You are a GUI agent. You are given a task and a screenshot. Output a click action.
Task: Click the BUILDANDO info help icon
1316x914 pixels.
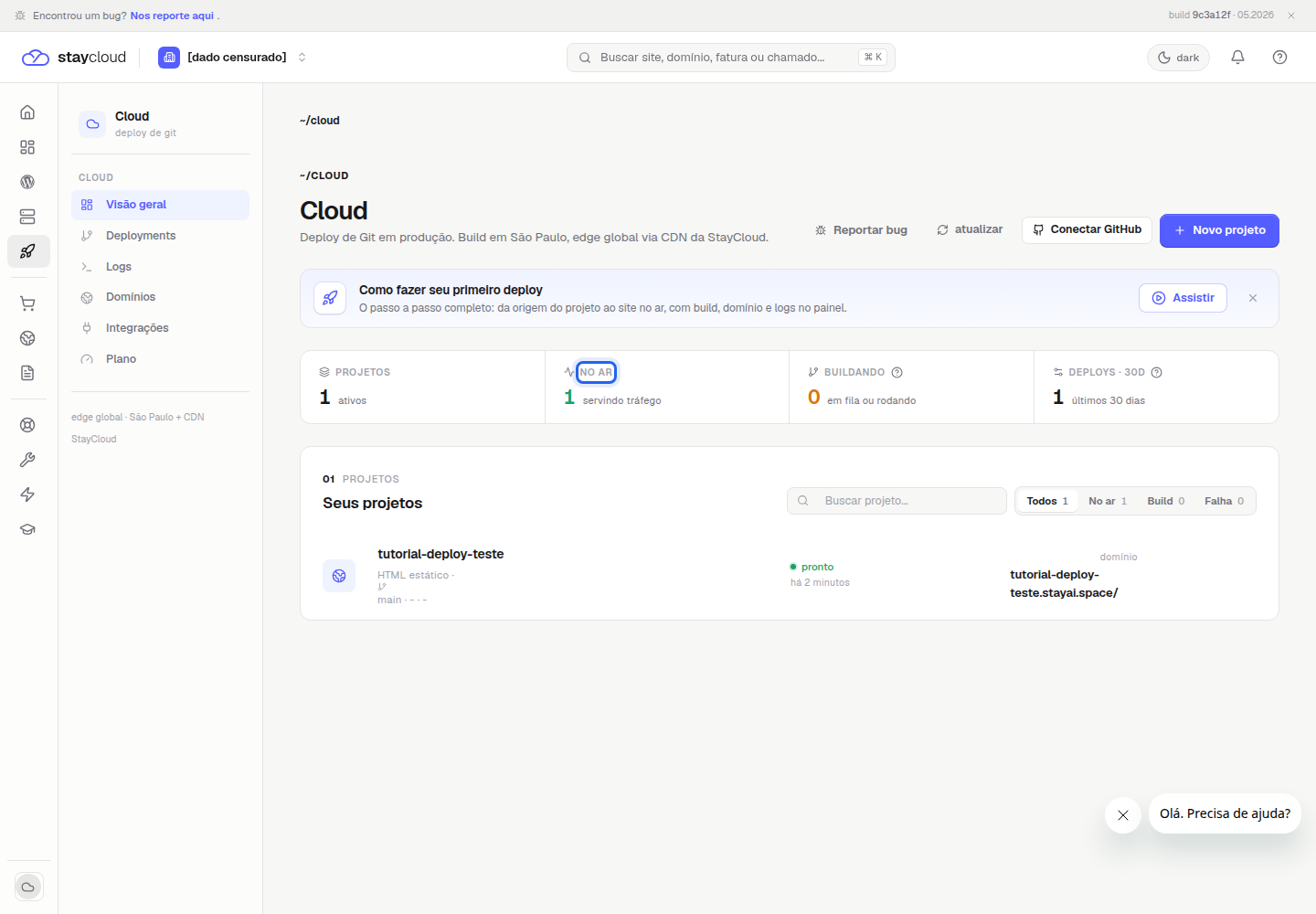point(897,372)
